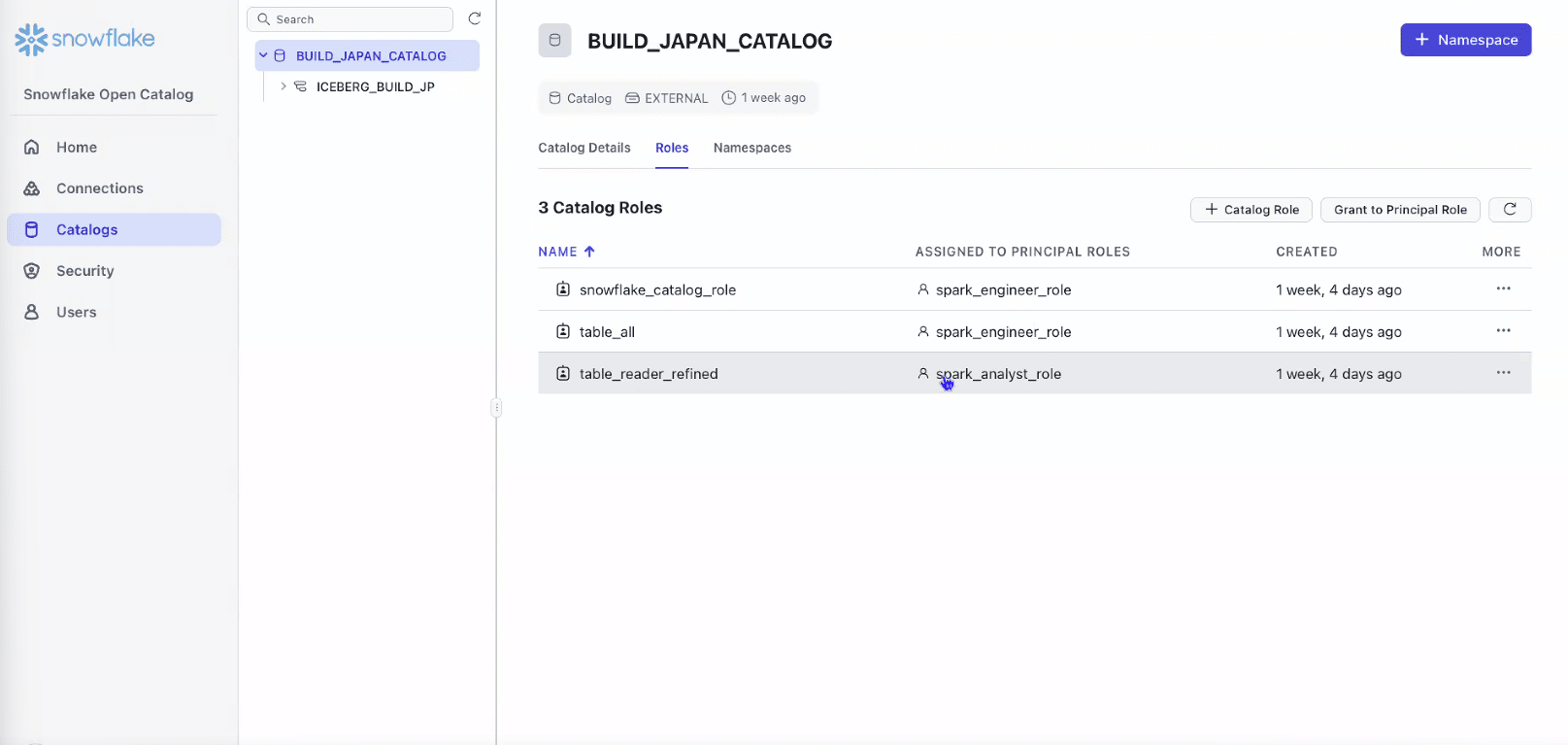Screen dimensions: 1568x745
Task: Open the Home page in sidebar
Action: click(x=114, y=148)
